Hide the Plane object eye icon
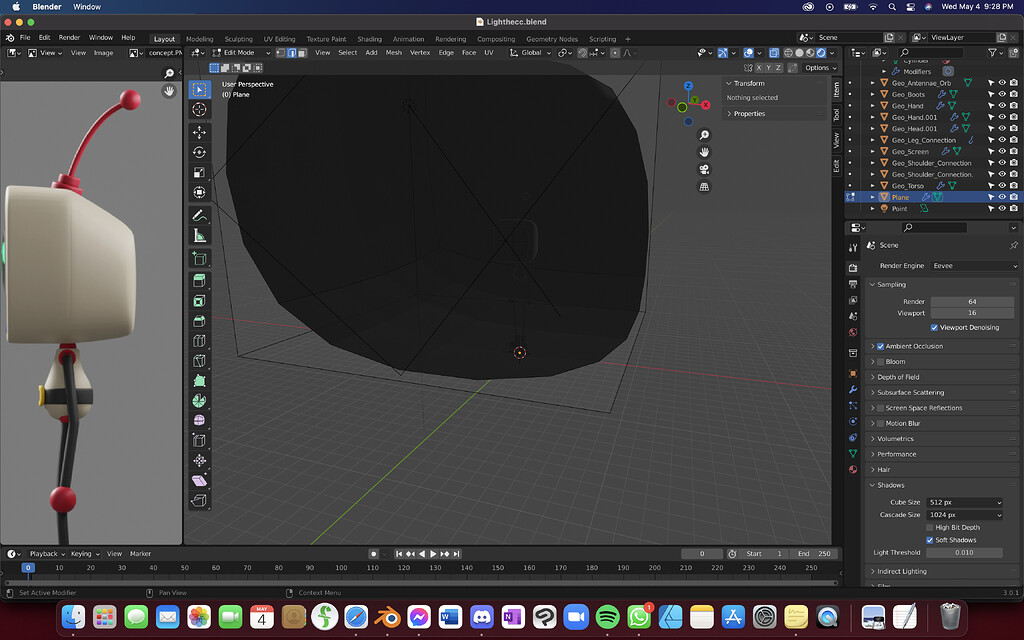Screen dimensions: 1024x640 pos(1002,197)
